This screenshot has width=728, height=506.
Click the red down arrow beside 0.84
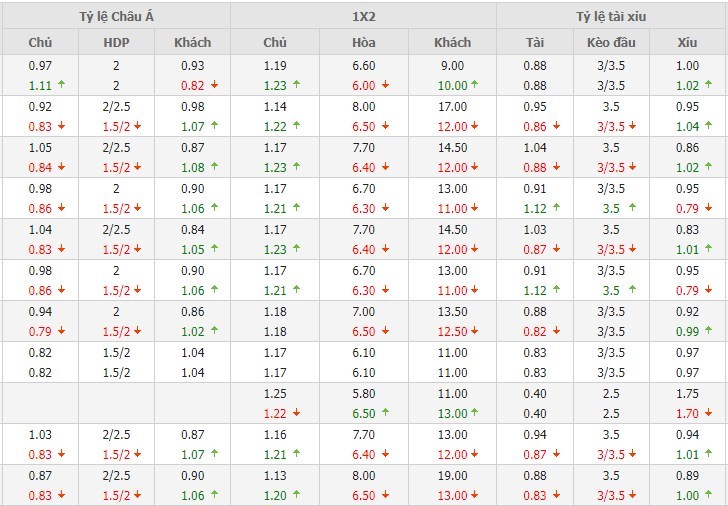click(61, 167)
